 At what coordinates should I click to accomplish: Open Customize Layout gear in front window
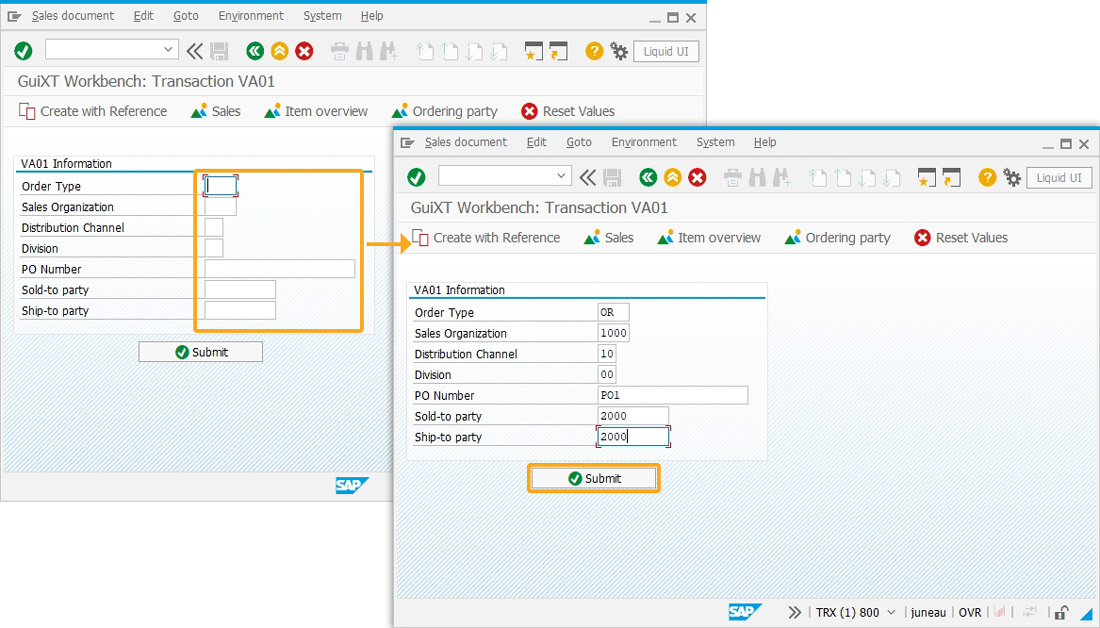point(1012,178)
